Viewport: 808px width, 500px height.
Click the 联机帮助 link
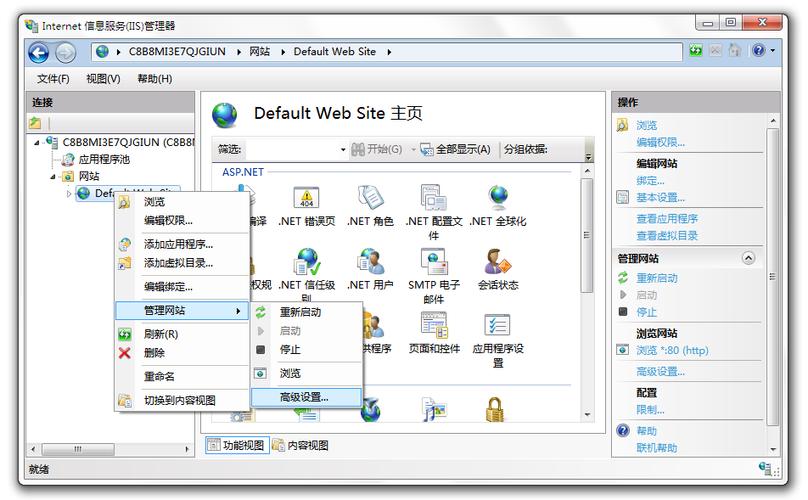[x=656, y=448]
